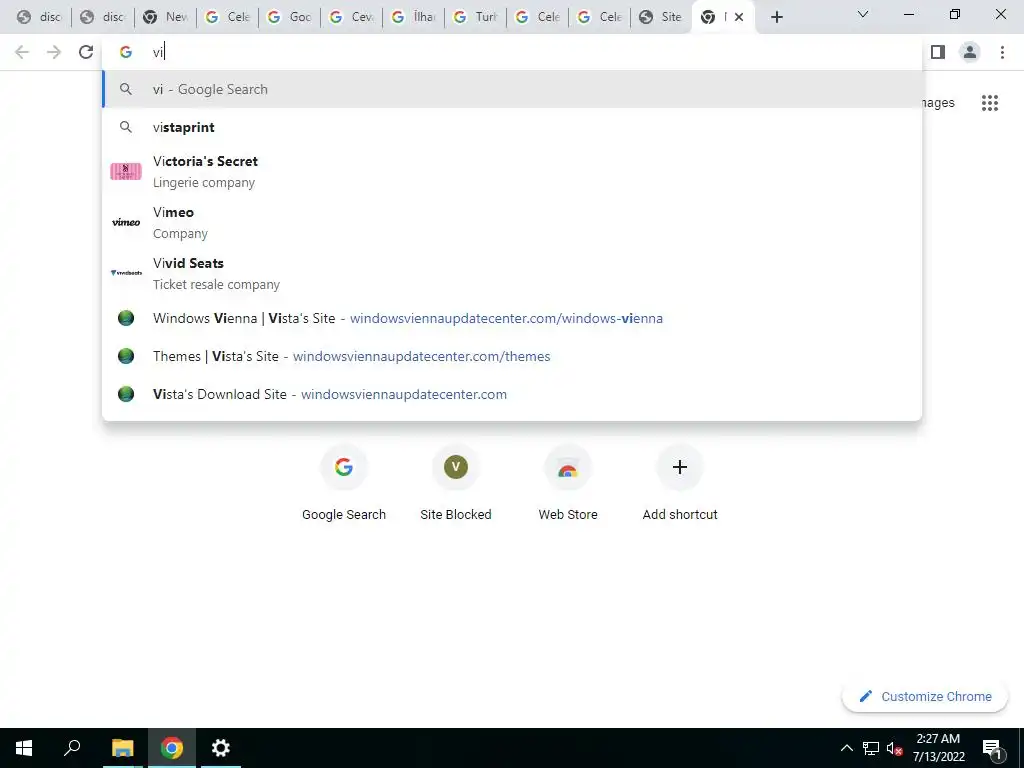This screenshot has width=1024, height=768.
Task: Open Themes Vista's Site suggestion
Action: pos(513,356)
